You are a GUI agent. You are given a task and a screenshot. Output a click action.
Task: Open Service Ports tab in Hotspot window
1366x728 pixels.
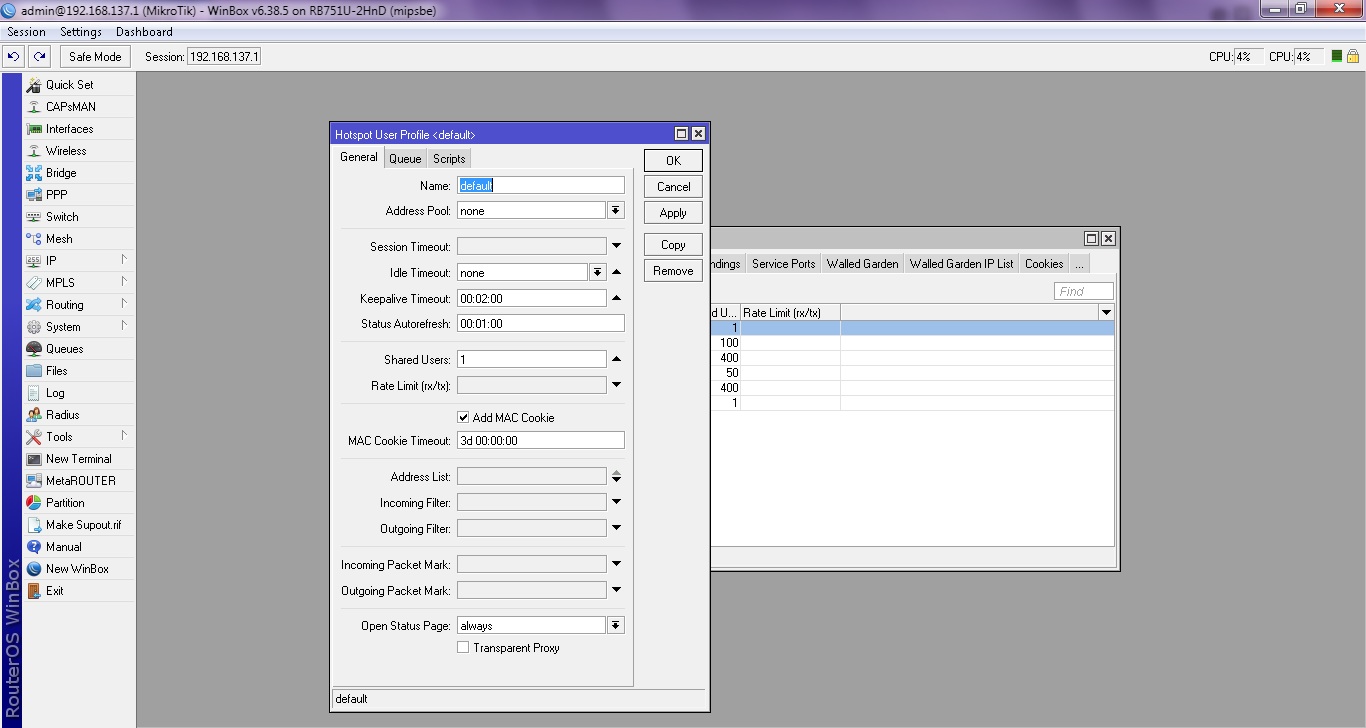pos(783,264)
